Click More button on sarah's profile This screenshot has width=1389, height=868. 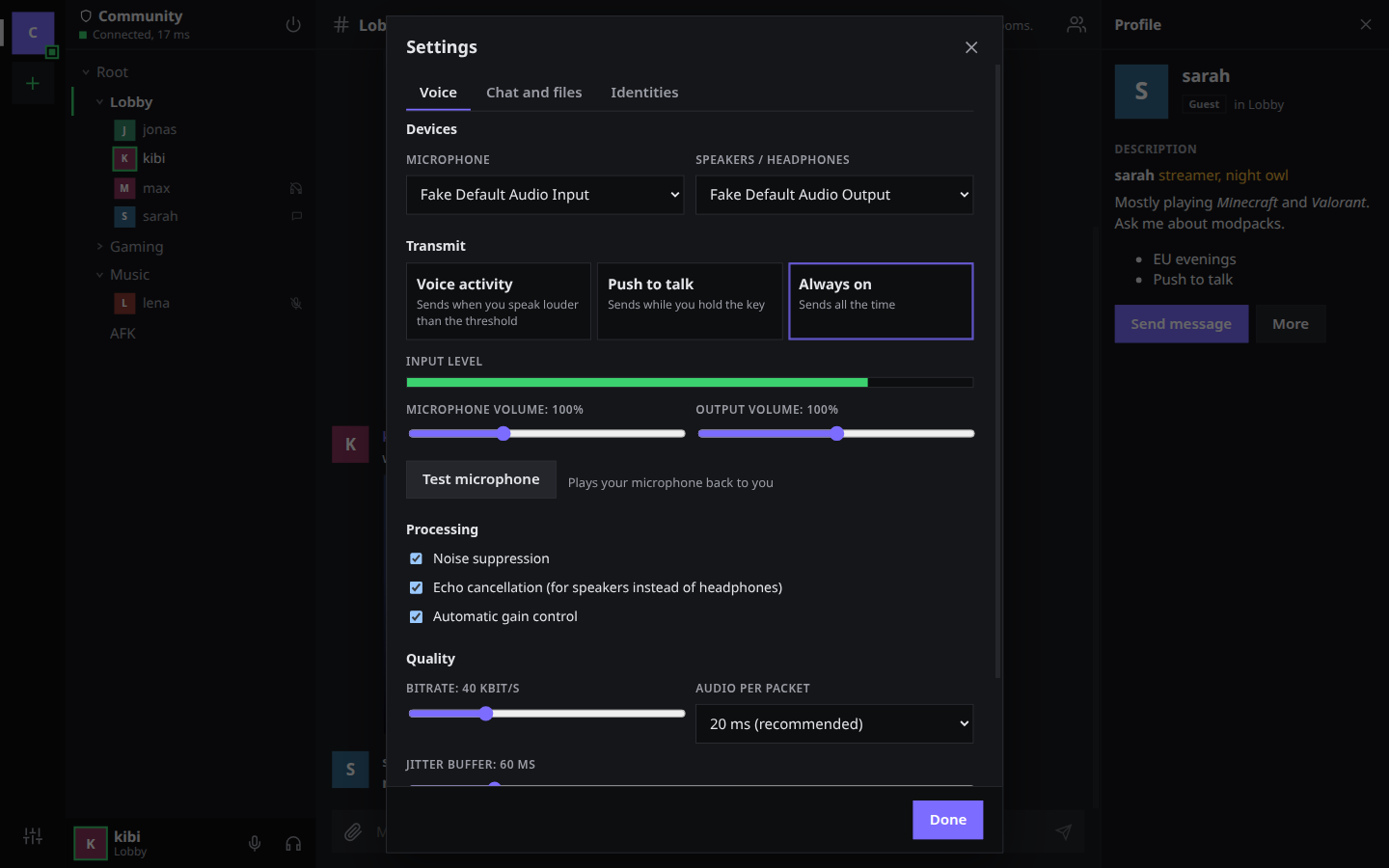click(1291, 324)
